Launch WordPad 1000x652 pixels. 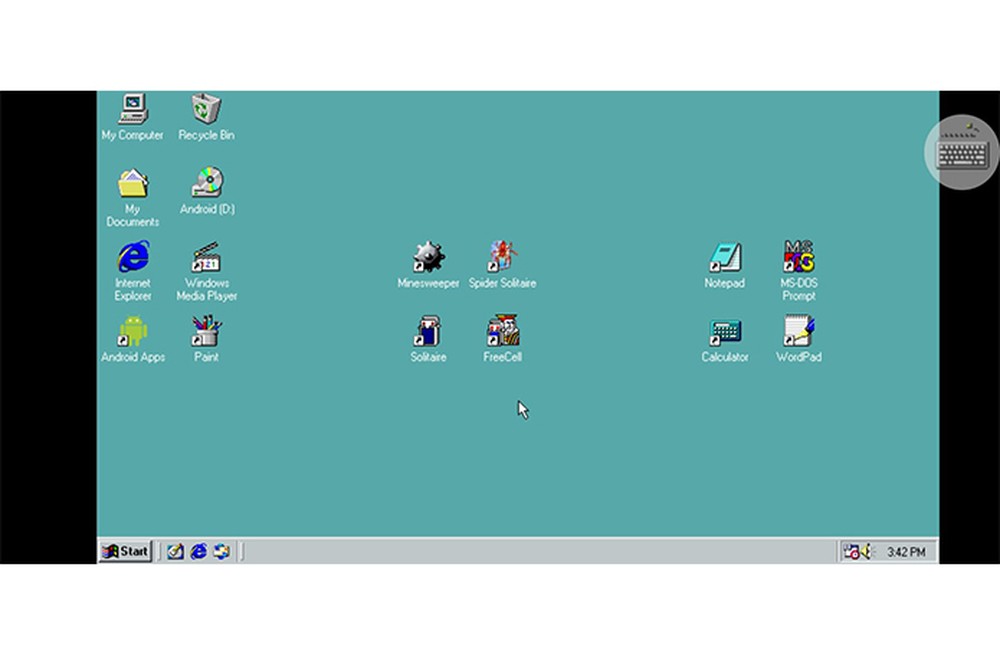797,330
